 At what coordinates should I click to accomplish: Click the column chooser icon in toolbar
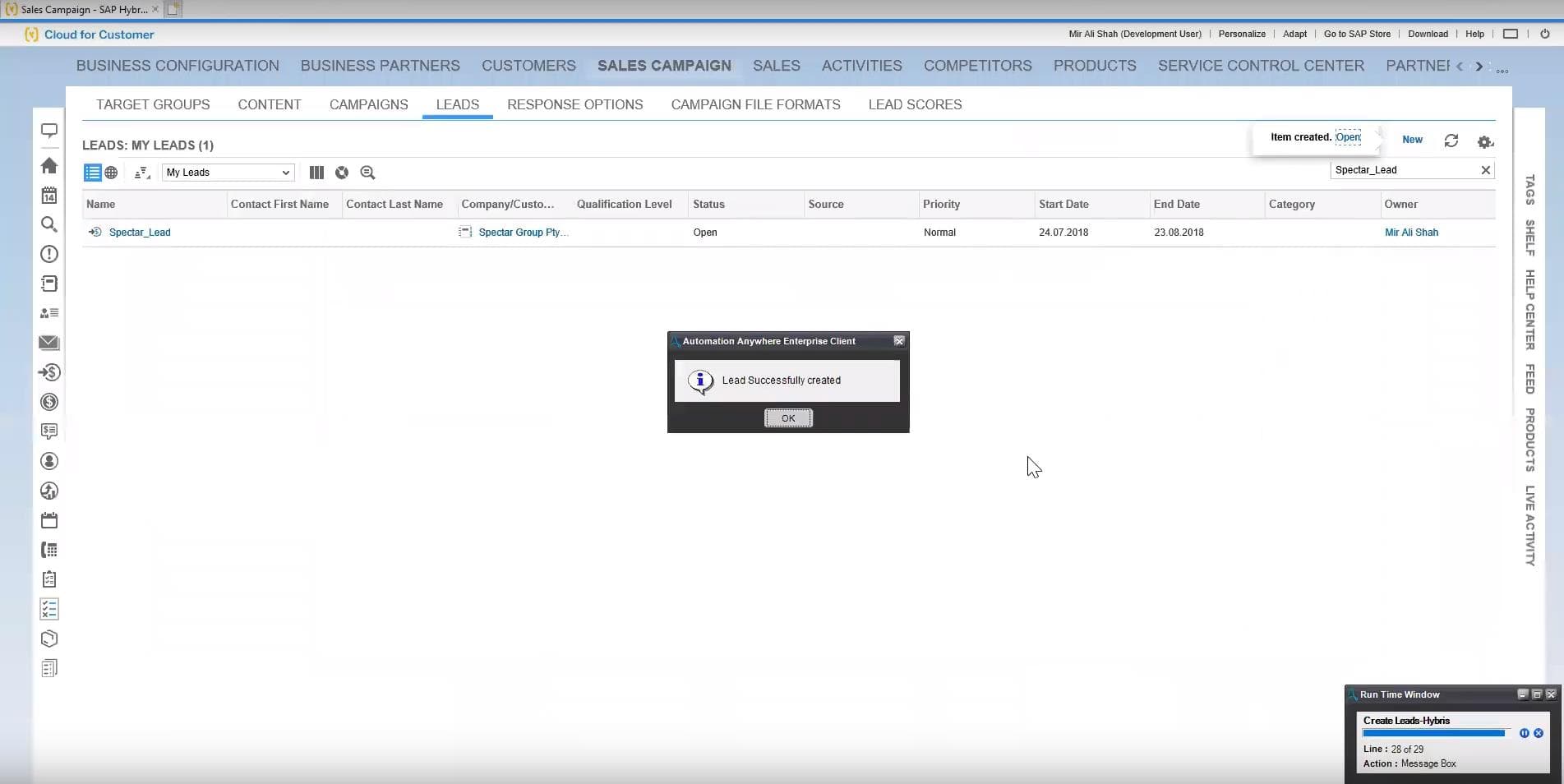[x=316, y=173]
